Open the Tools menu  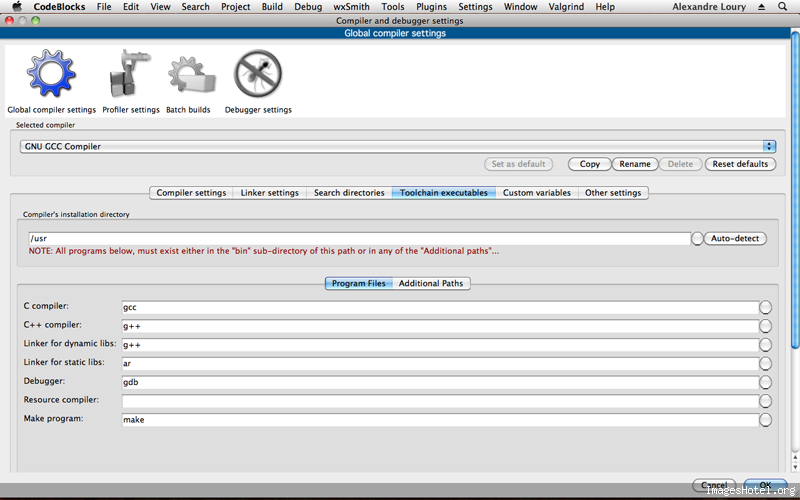coord(392,7)
